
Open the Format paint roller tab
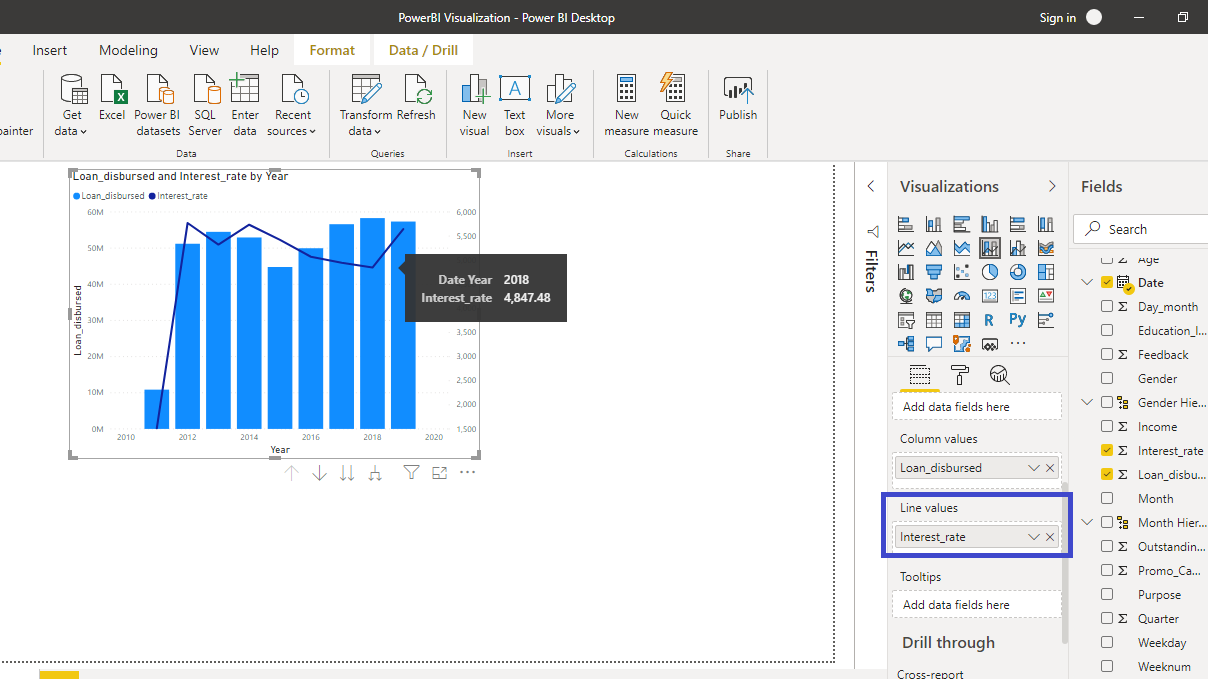[960, 375]
